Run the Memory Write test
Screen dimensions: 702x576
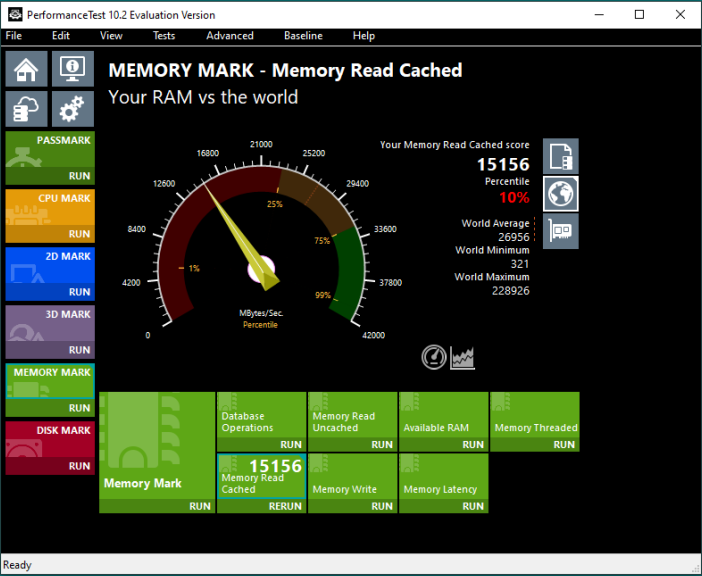coord(353,506)
